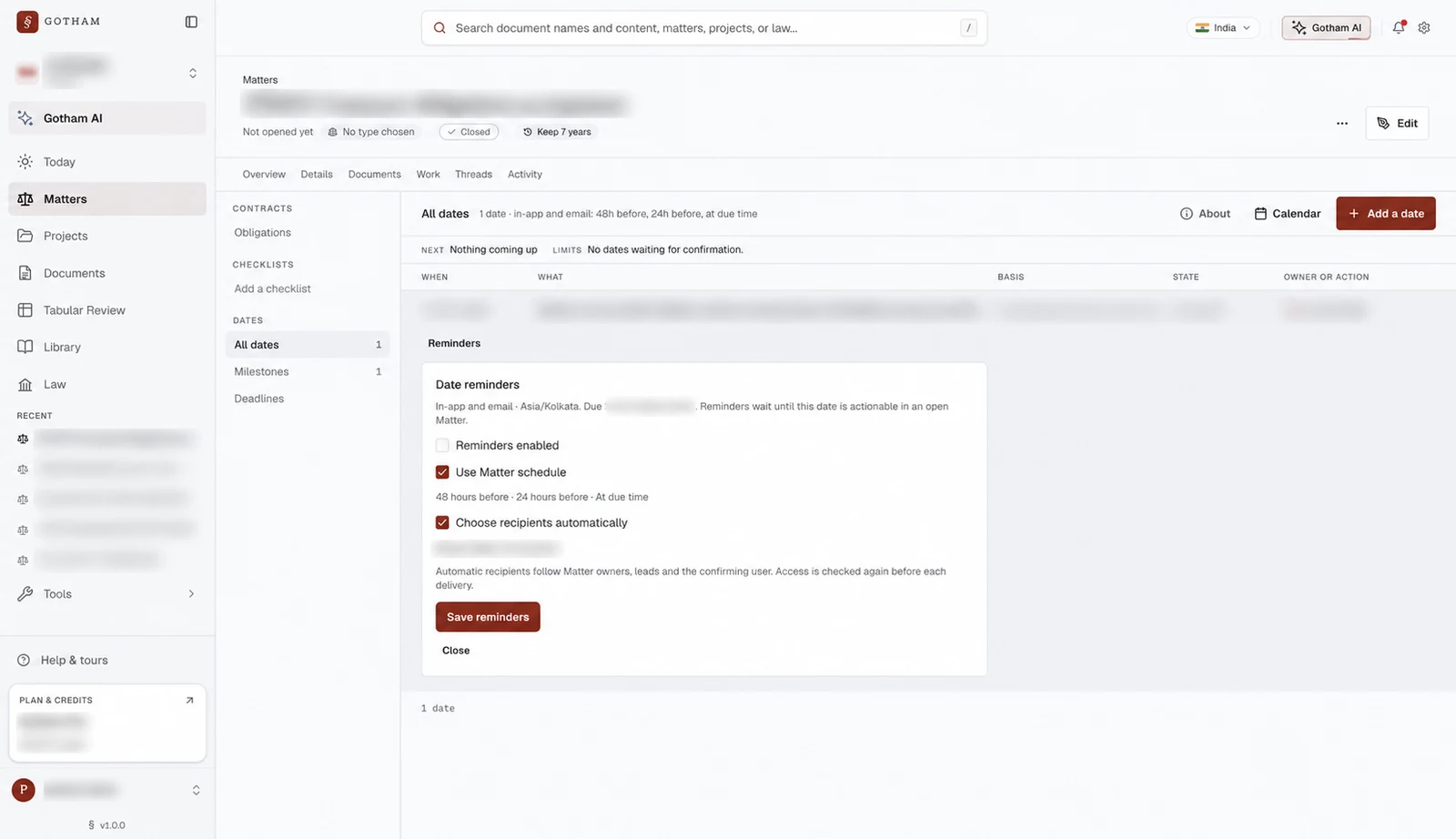Click Save reminders button

[x=488, y=617]
